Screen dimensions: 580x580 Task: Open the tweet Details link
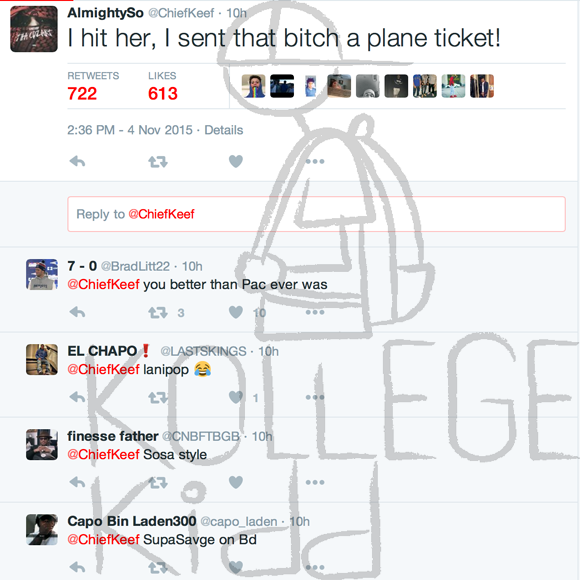[x=224, y=130]
